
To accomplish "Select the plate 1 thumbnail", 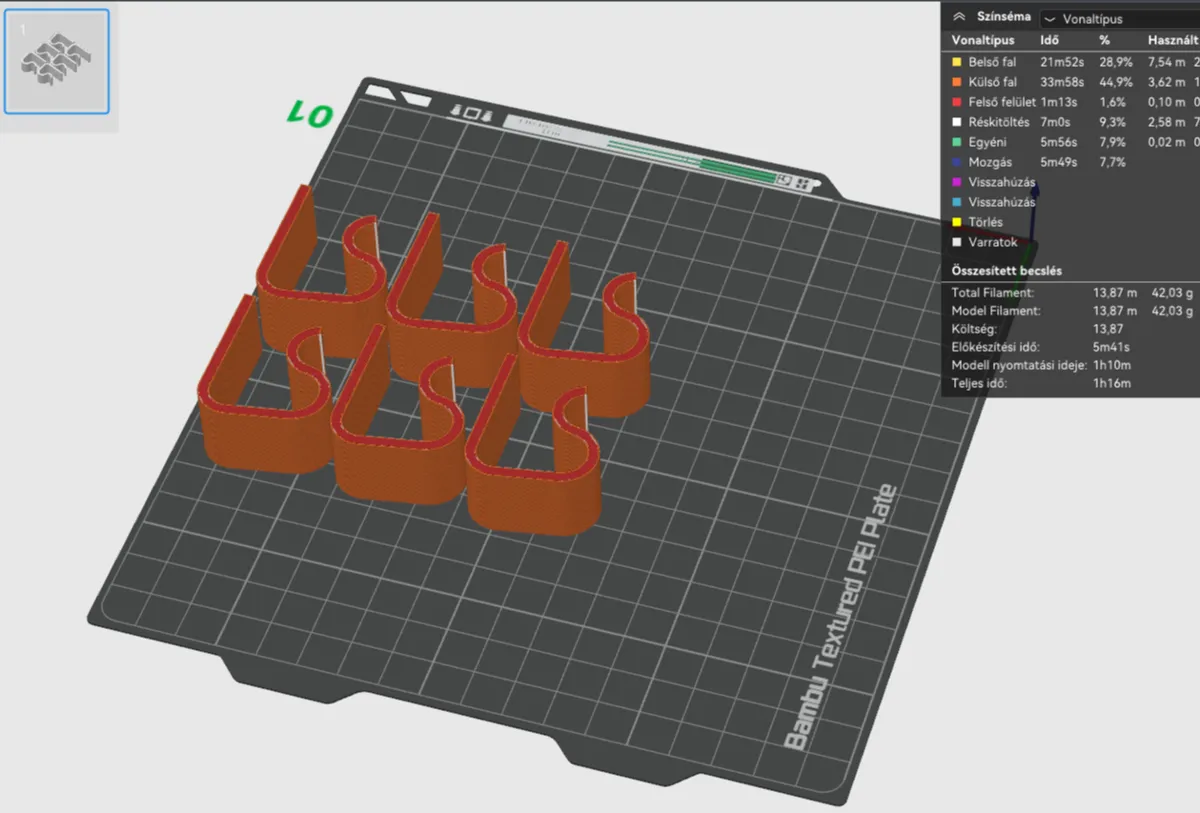I will tap(57, 61).
